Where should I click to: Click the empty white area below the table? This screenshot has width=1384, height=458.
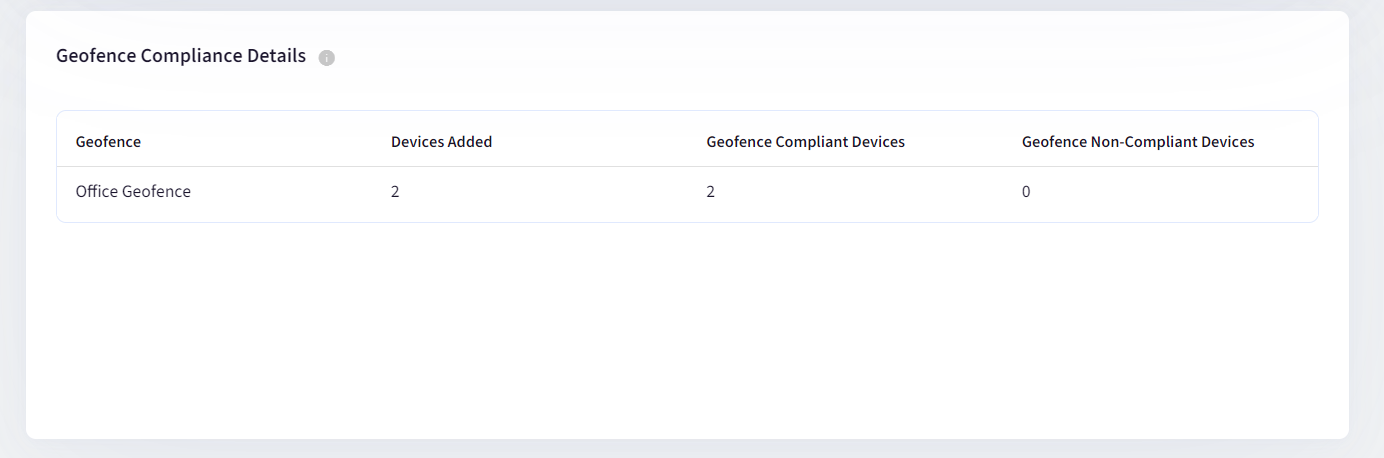(x=687, y=330)
